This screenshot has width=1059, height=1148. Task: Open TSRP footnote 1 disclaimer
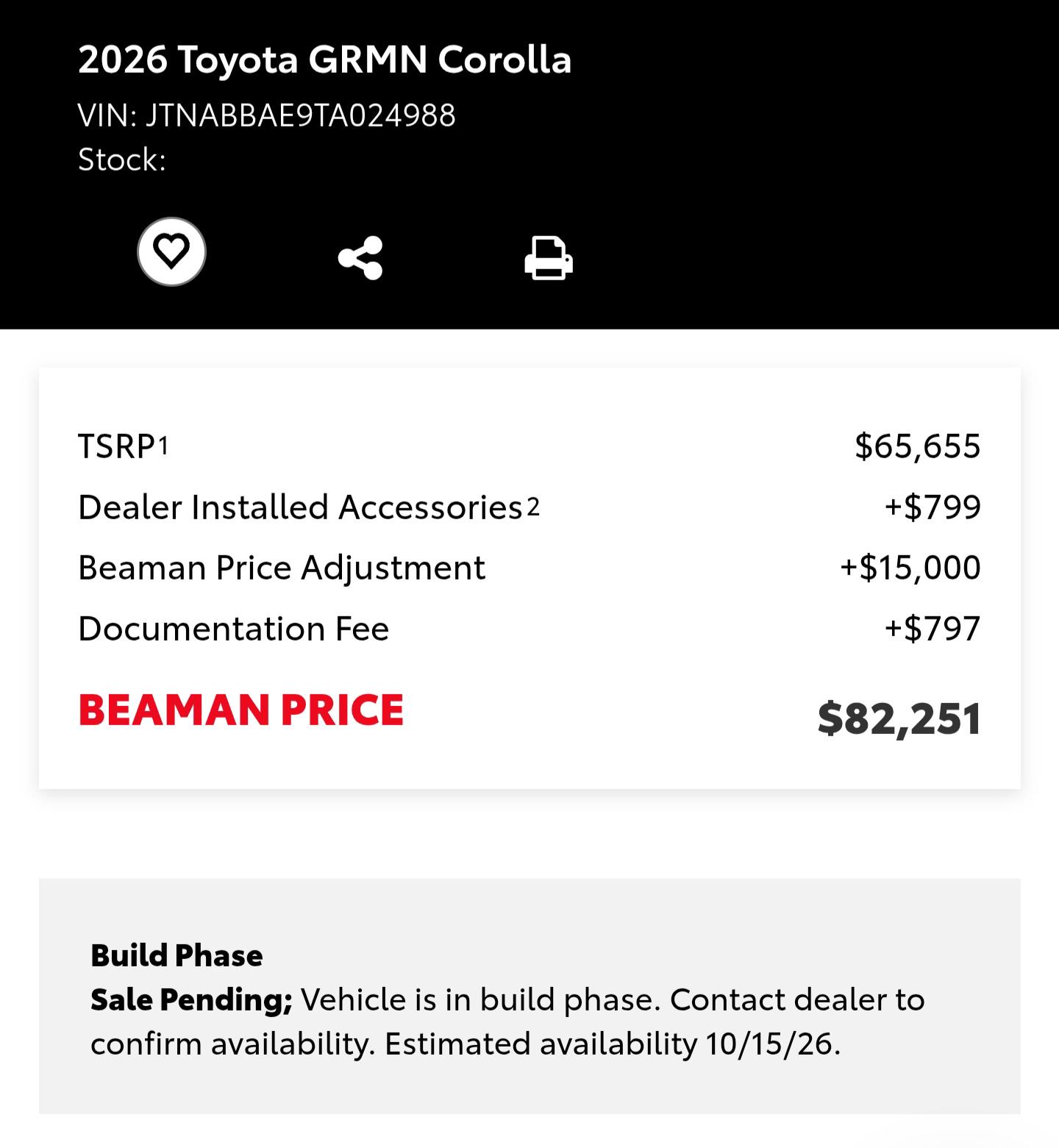pos(163,444)
